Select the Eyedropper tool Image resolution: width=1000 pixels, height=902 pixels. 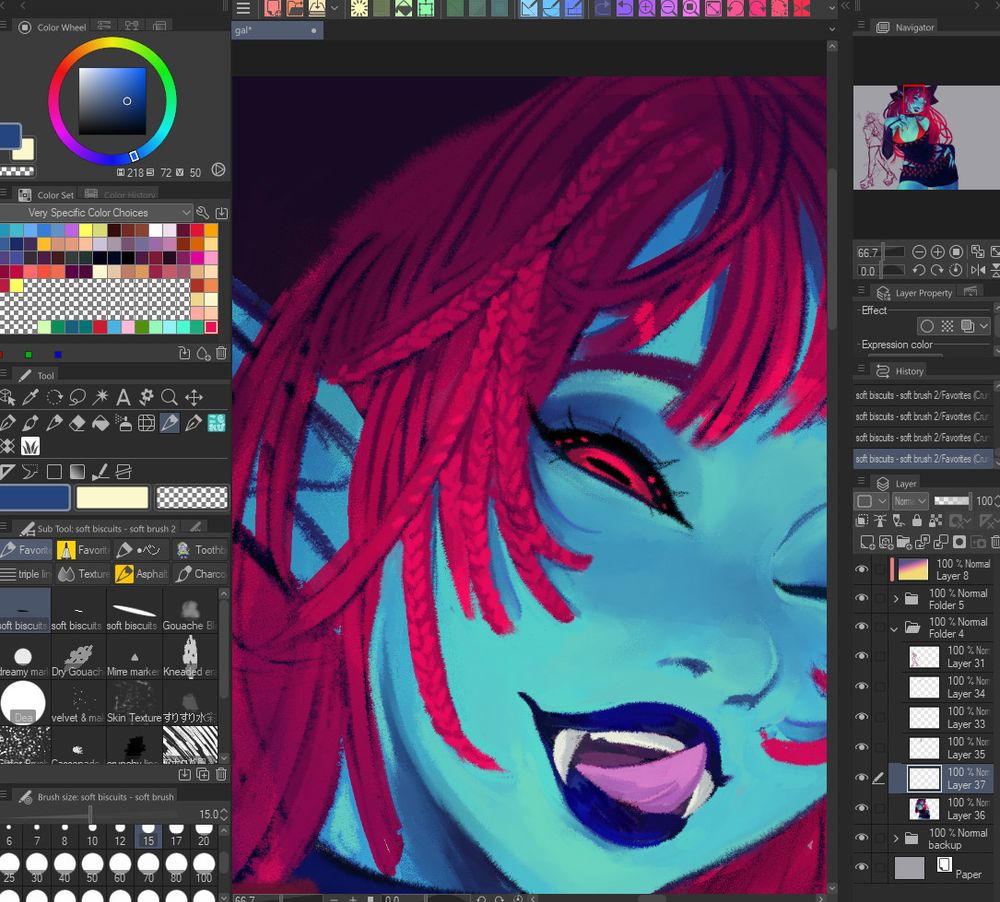click(30, 397)
